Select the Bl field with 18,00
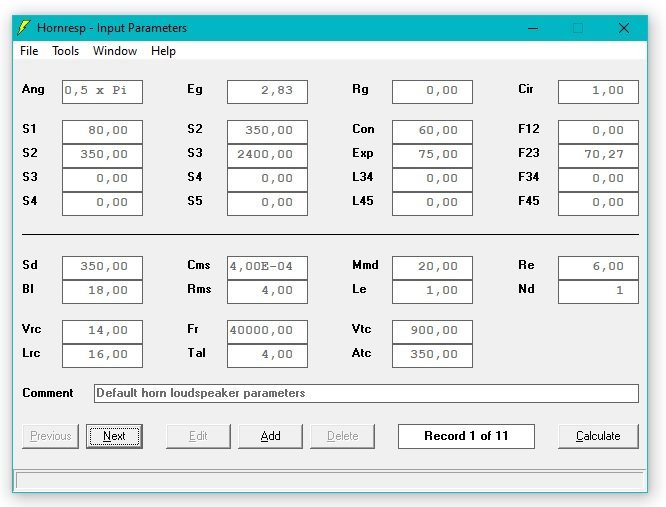Image resolution: width=666 pixels, height=507 pixels. (102, 292)
